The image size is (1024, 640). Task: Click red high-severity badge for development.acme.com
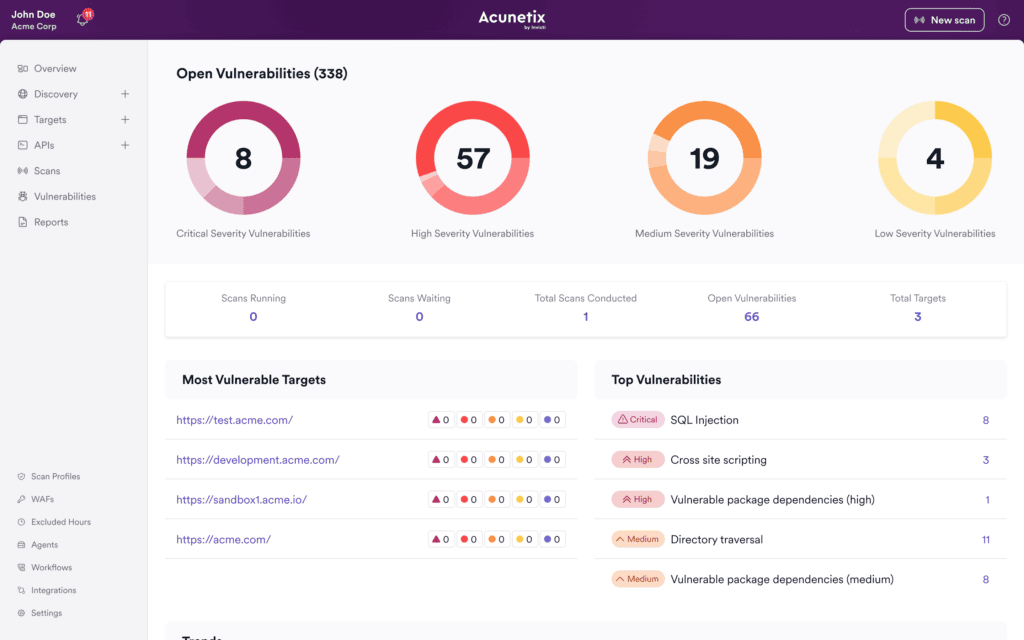[x=469, y=460]
